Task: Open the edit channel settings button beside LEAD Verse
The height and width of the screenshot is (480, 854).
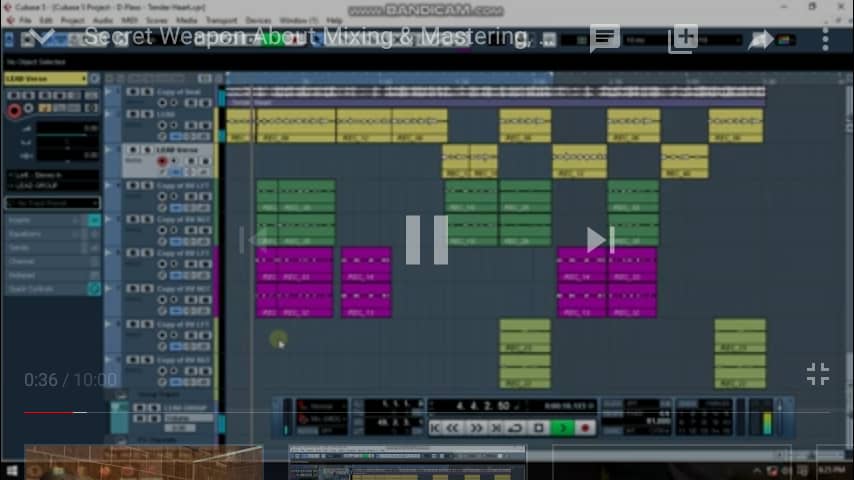Action: click(95, 78)
